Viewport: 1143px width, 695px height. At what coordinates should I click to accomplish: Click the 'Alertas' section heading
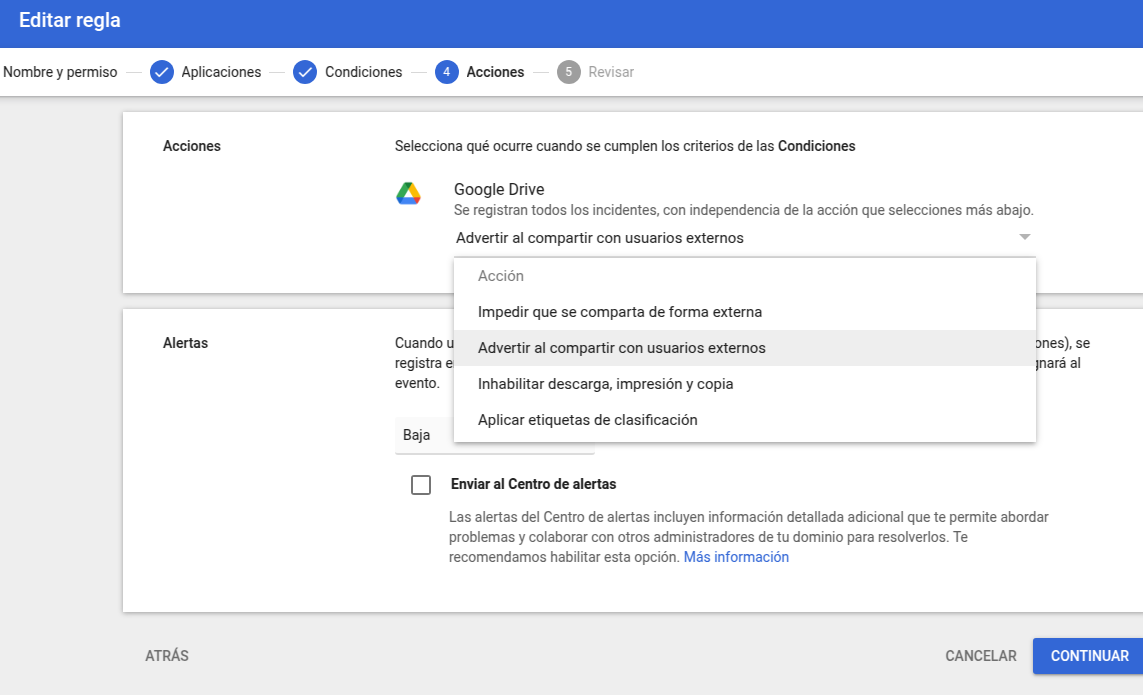click(x=185, y=343)
